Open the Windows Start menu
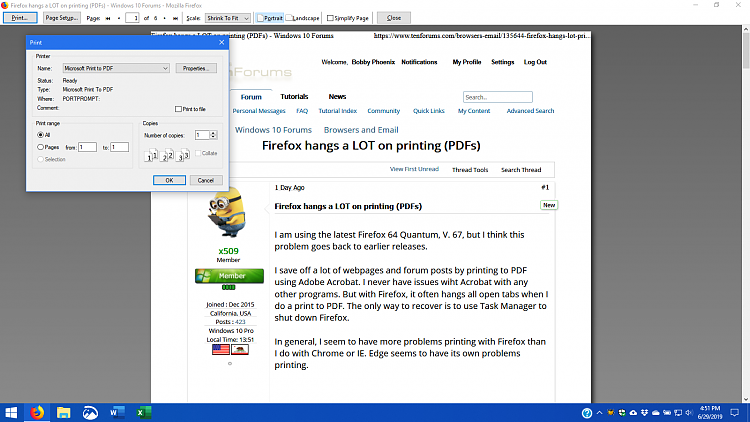 (11, 412)
